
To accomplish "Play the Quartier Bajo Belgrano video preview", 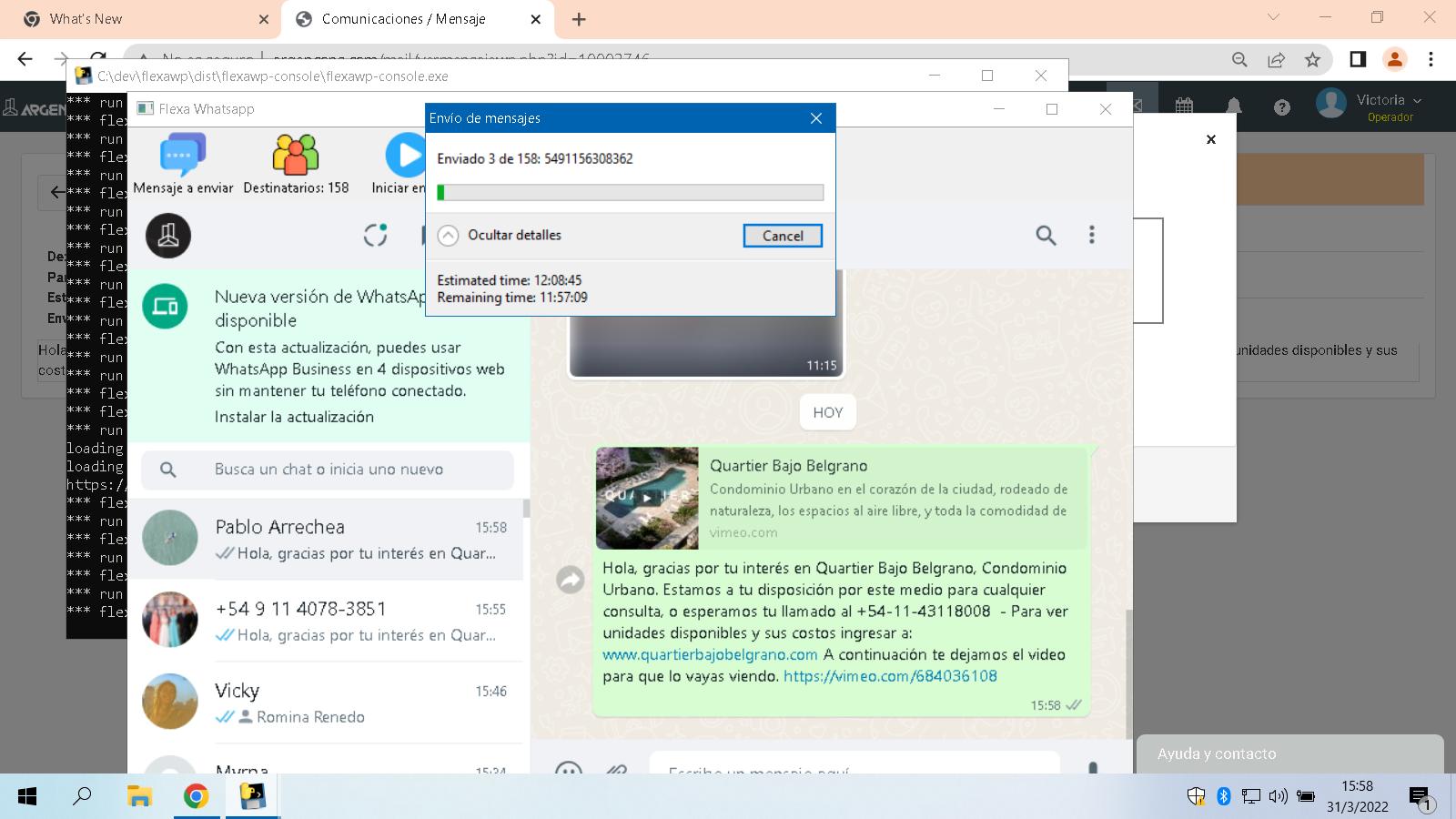I will point(647,498).
